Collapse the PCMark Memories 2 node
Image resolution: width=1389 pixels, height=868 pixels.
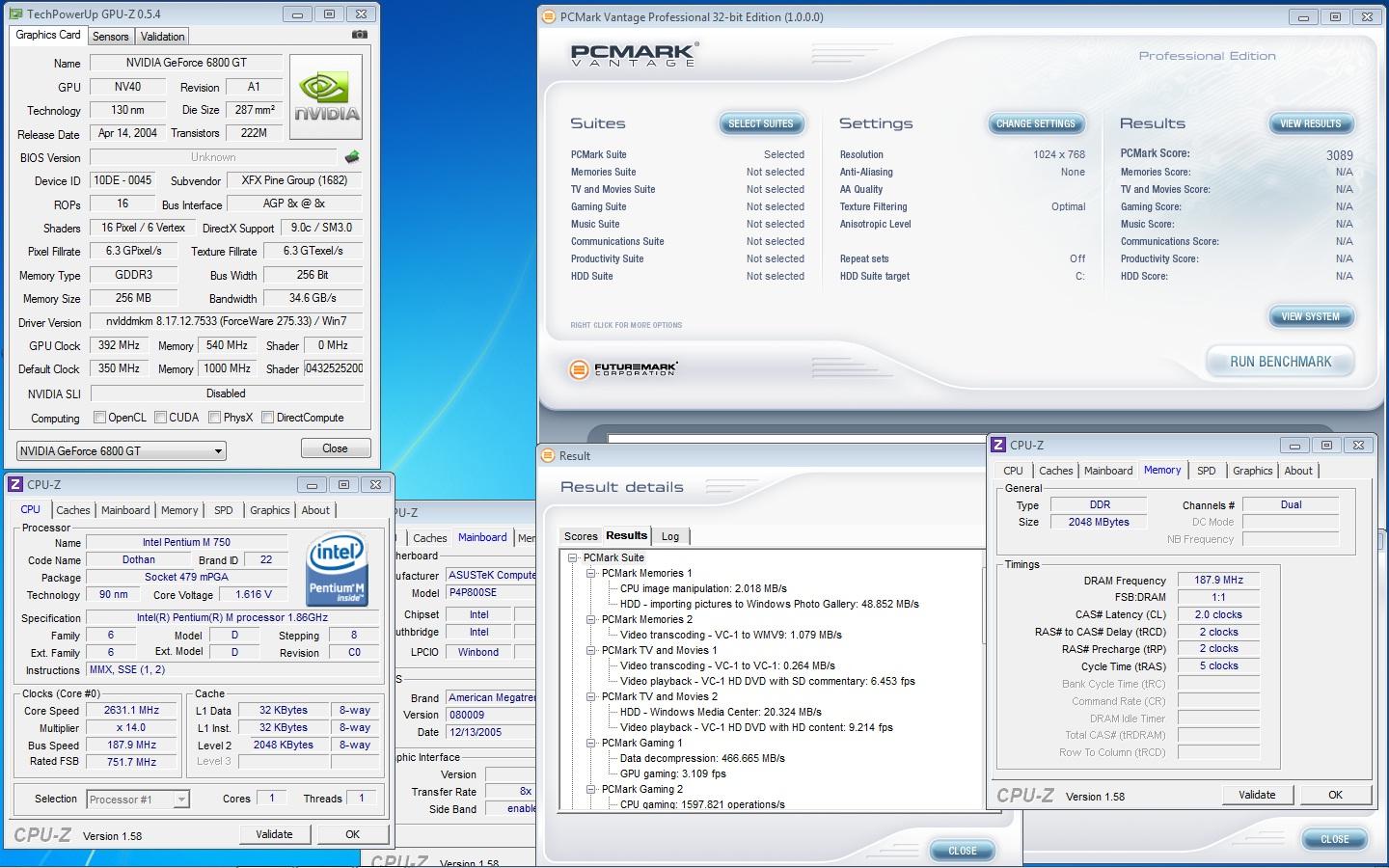(x=590, y=619)
